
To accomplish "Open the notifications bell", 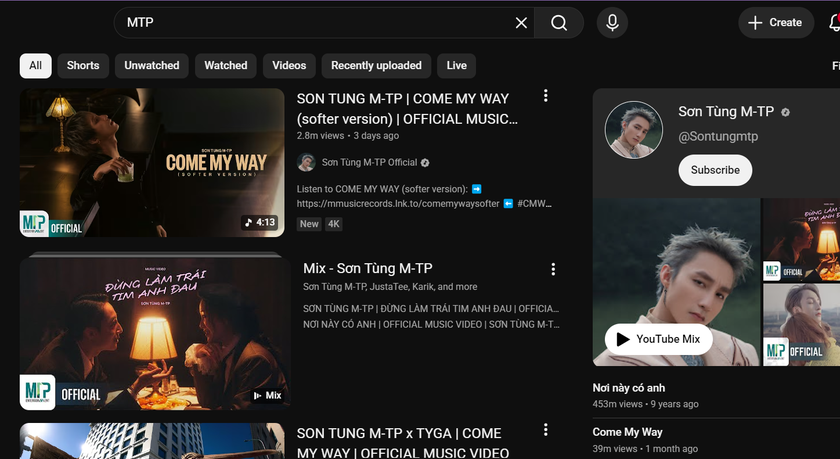I will coord(834,22).
